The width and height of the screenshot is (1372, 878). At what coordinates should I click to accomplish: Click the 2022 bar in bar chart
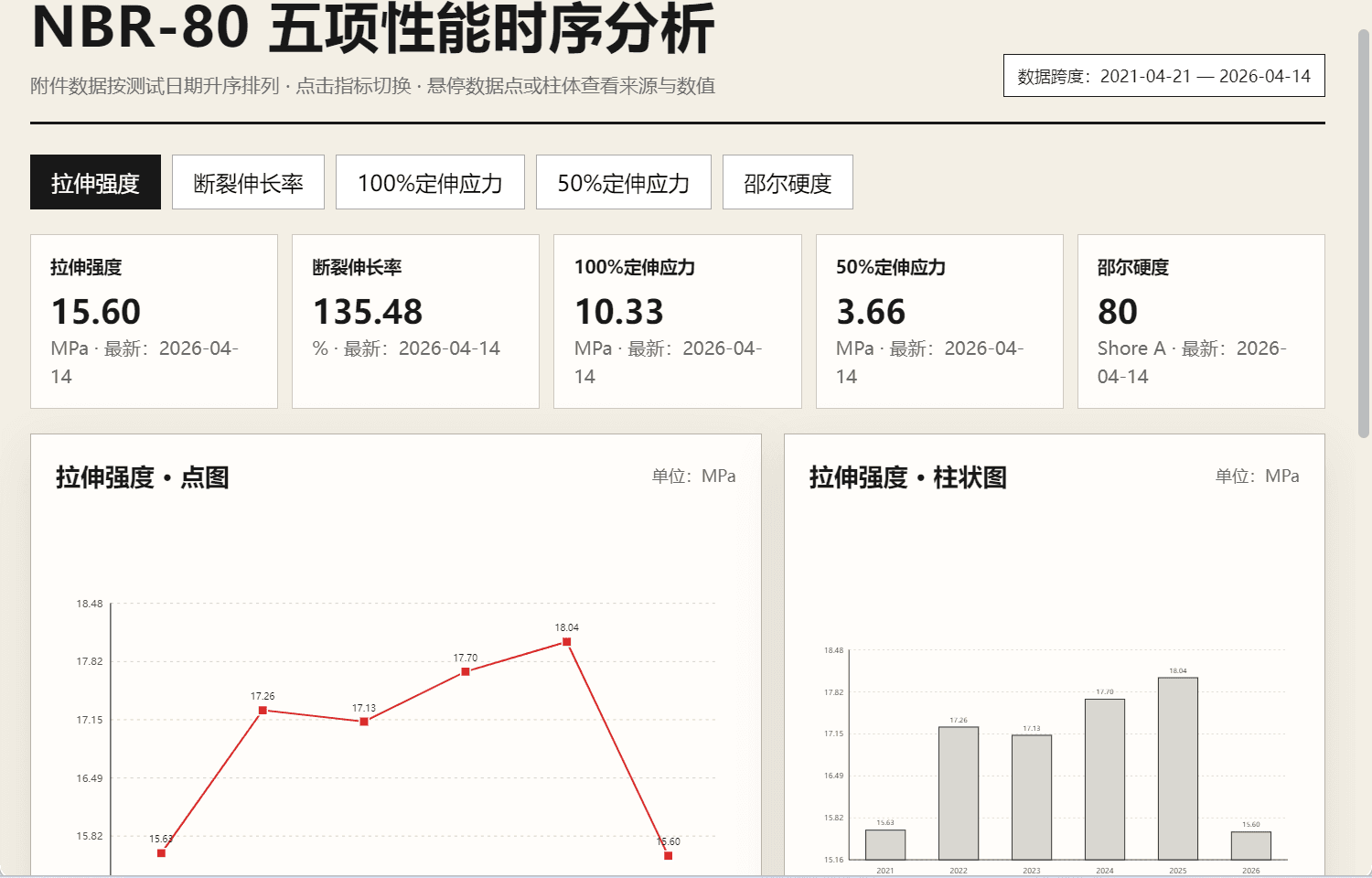coord(959,793)
